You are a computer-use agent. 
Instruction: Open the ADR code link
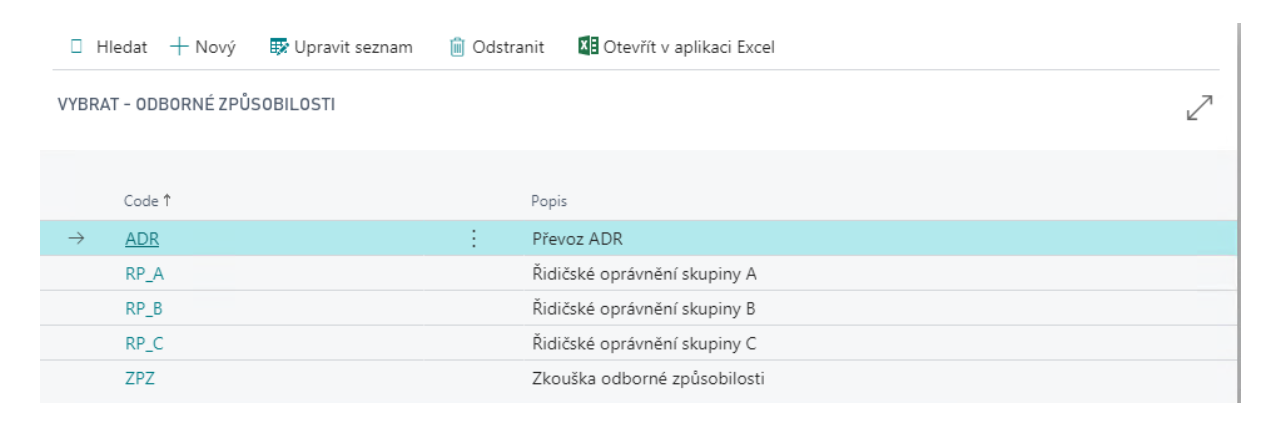142,238
